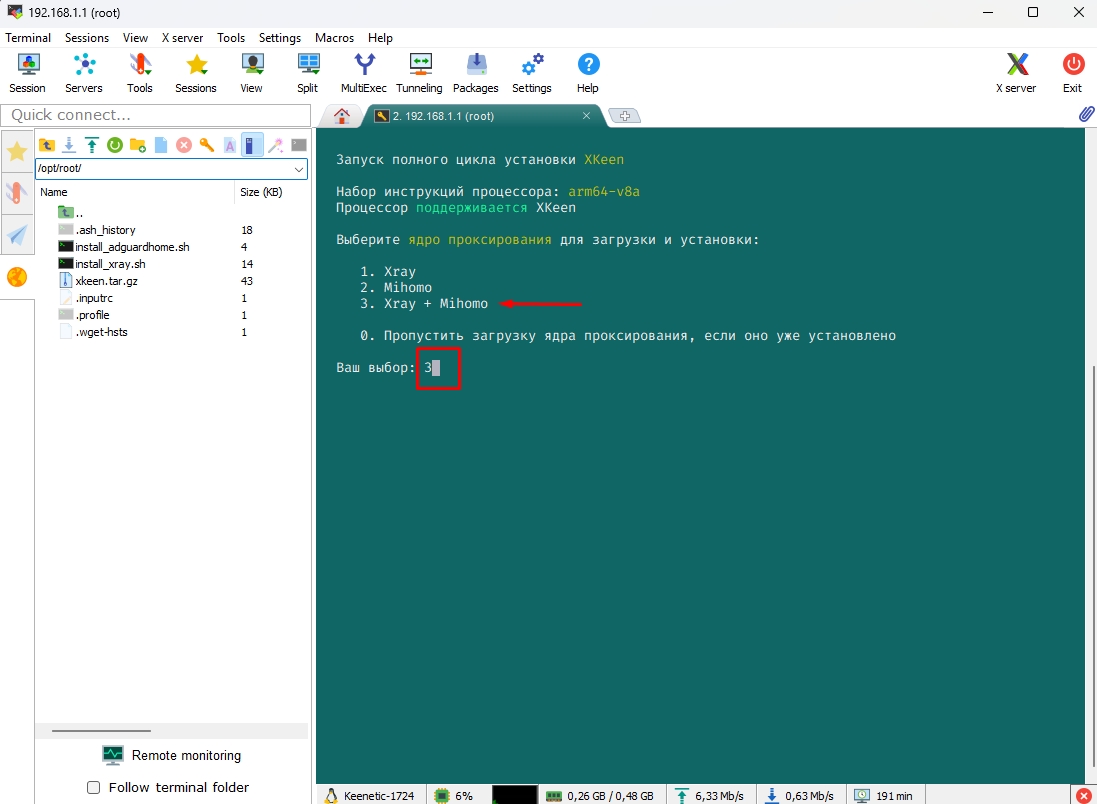The height and width of the screenshot is (804, 1097).
Task: Open the Packages manager icon
Action: tap(475, 73)
